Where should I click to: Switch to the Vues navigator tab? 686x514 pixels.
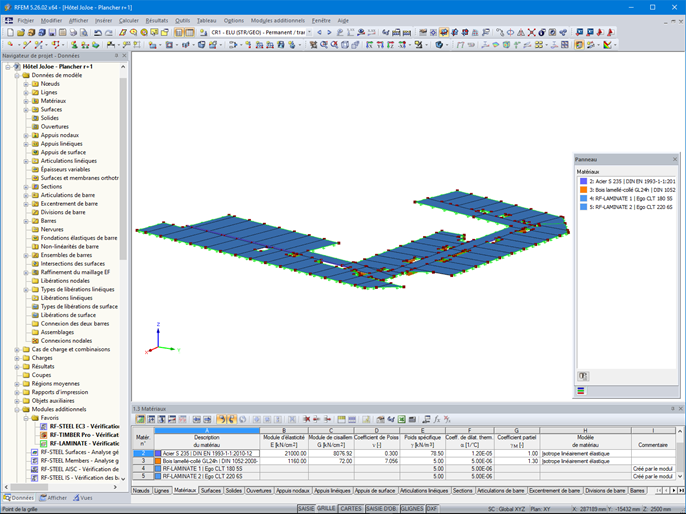[x=83, y=498]
